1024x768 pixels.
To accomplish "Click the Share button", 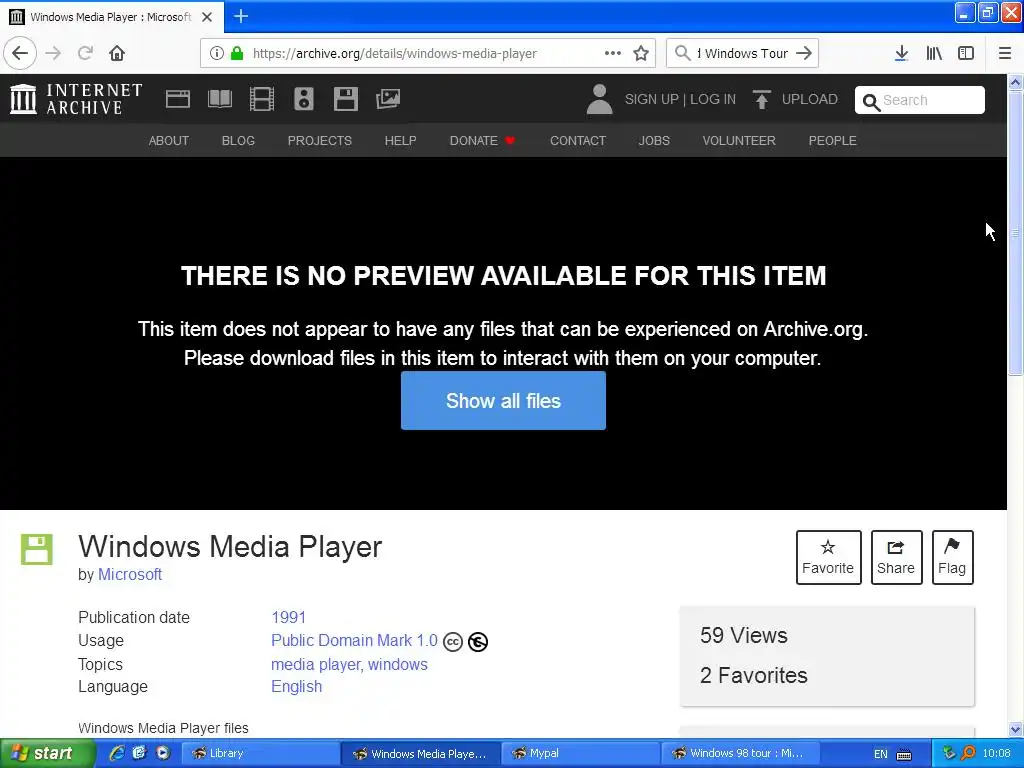I will (896, 557).
